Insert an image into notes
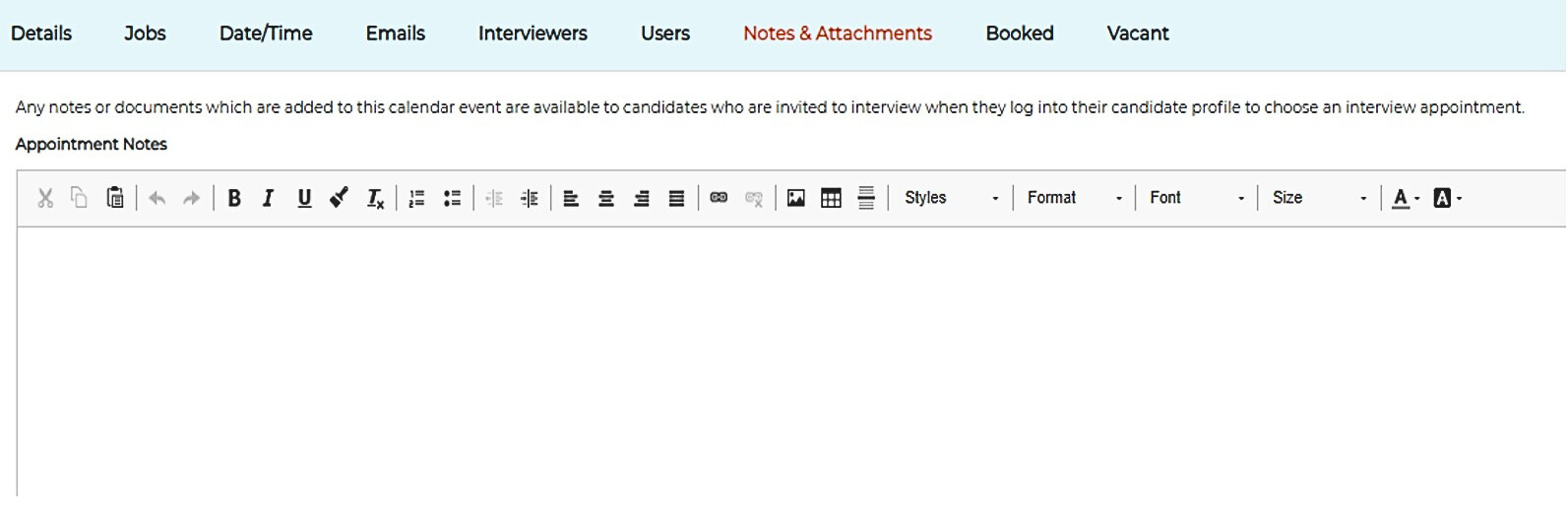 795,198
